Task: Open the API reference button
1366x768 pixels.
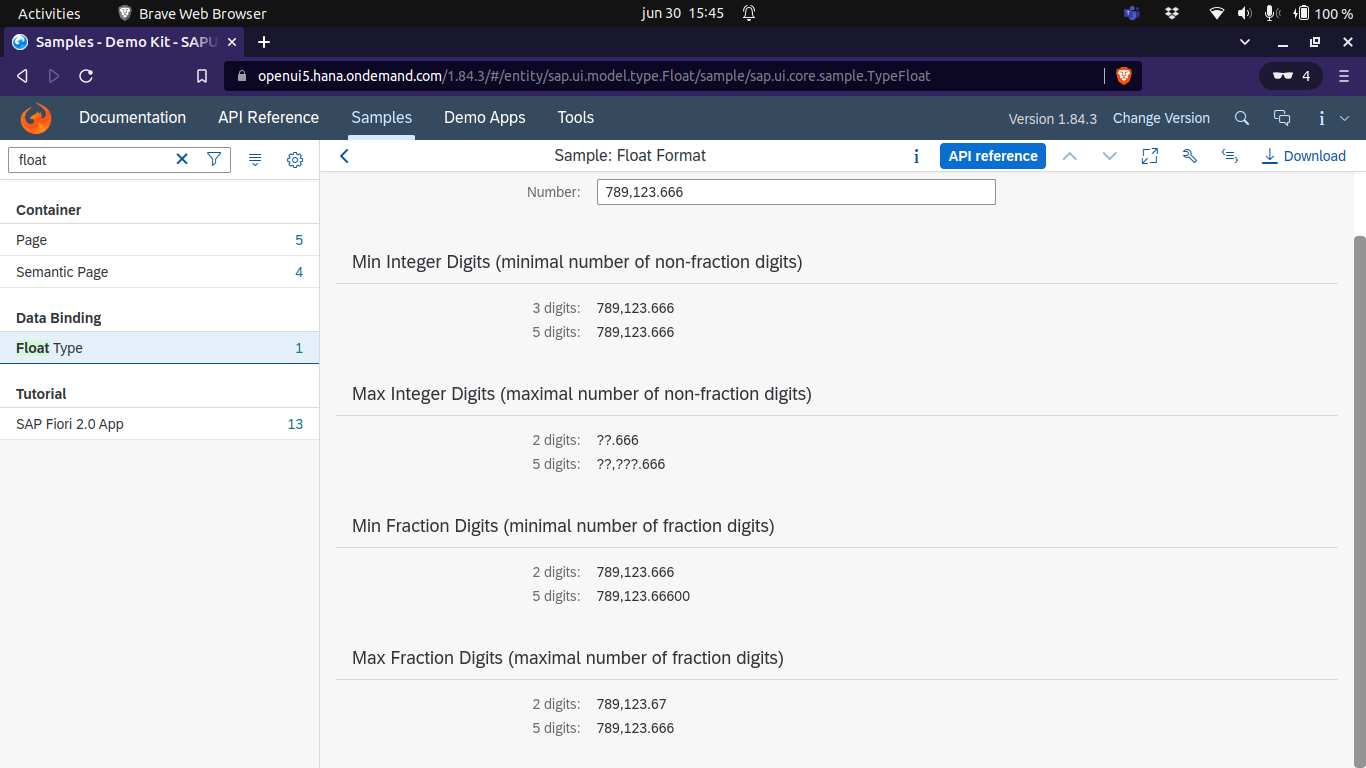Action: tap(992, 156)
